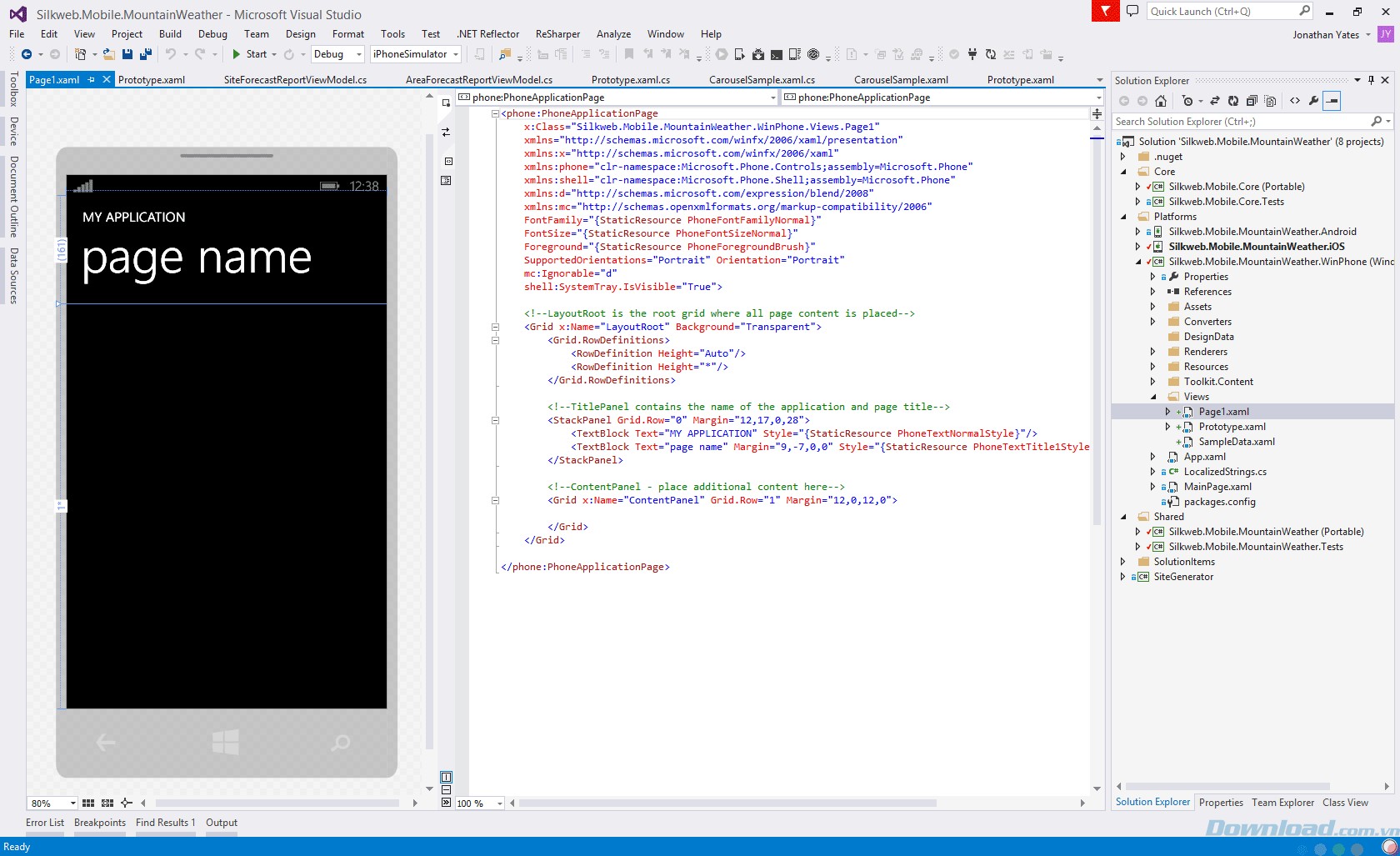This screenshot has width=1400, height=856.
Task: Click the Redo icon in the toolbar
Action: [199, 54]
